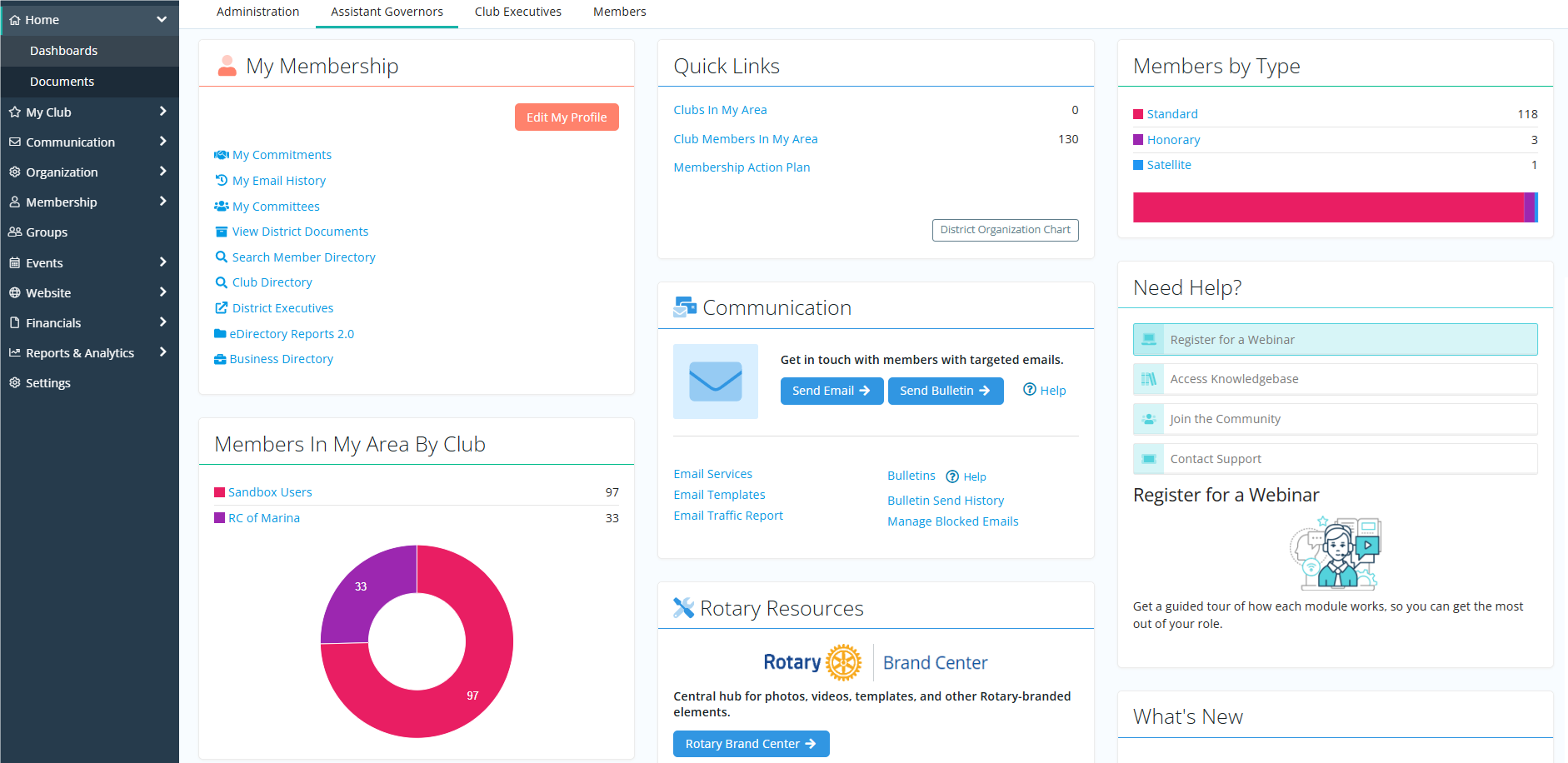Click the Help link beside Send Bulletin
The height and width of the screenshot is (763, 1568).
pyautogui.click(x=1044, y=391)
